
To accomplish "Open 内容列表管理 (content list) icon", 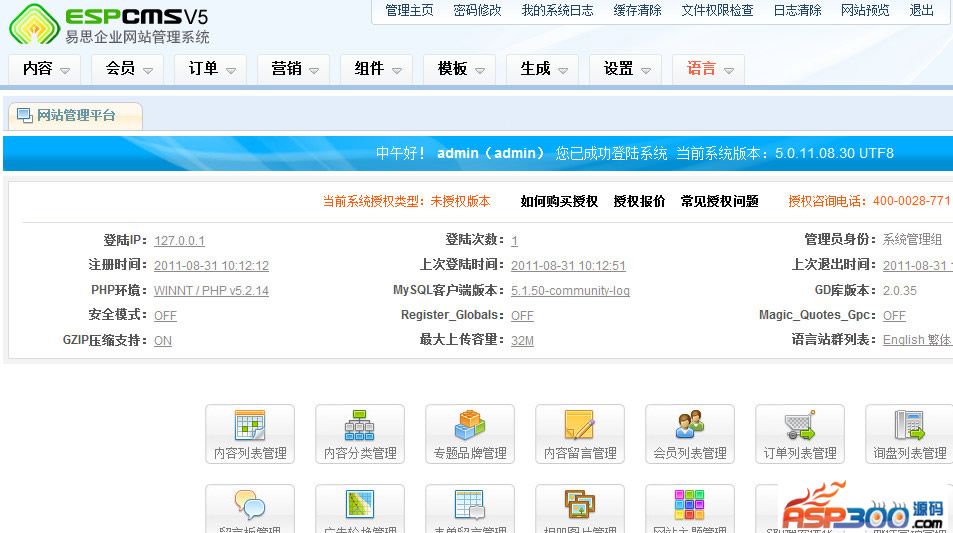I will tap(250, 434).
